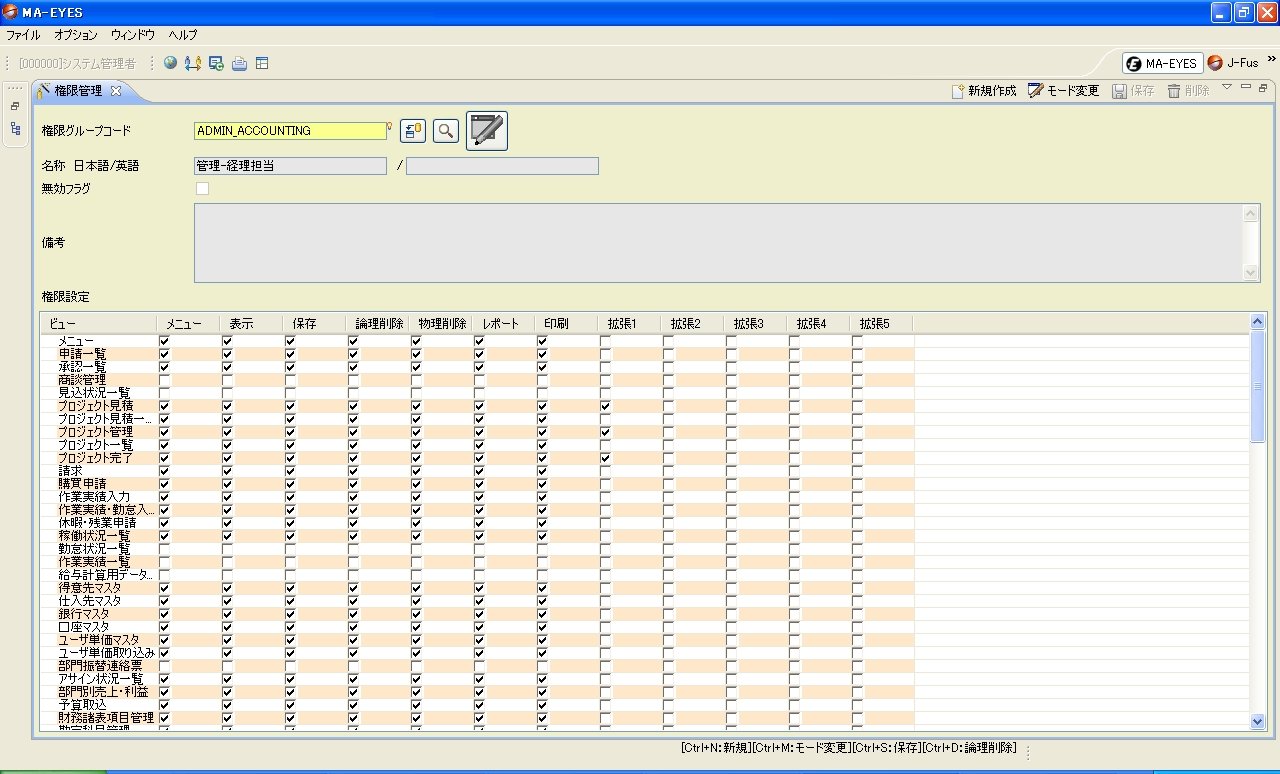
Task: Toggle メニュー column checkbox for 商談管理 row
Action: click(x=164, y=380)
